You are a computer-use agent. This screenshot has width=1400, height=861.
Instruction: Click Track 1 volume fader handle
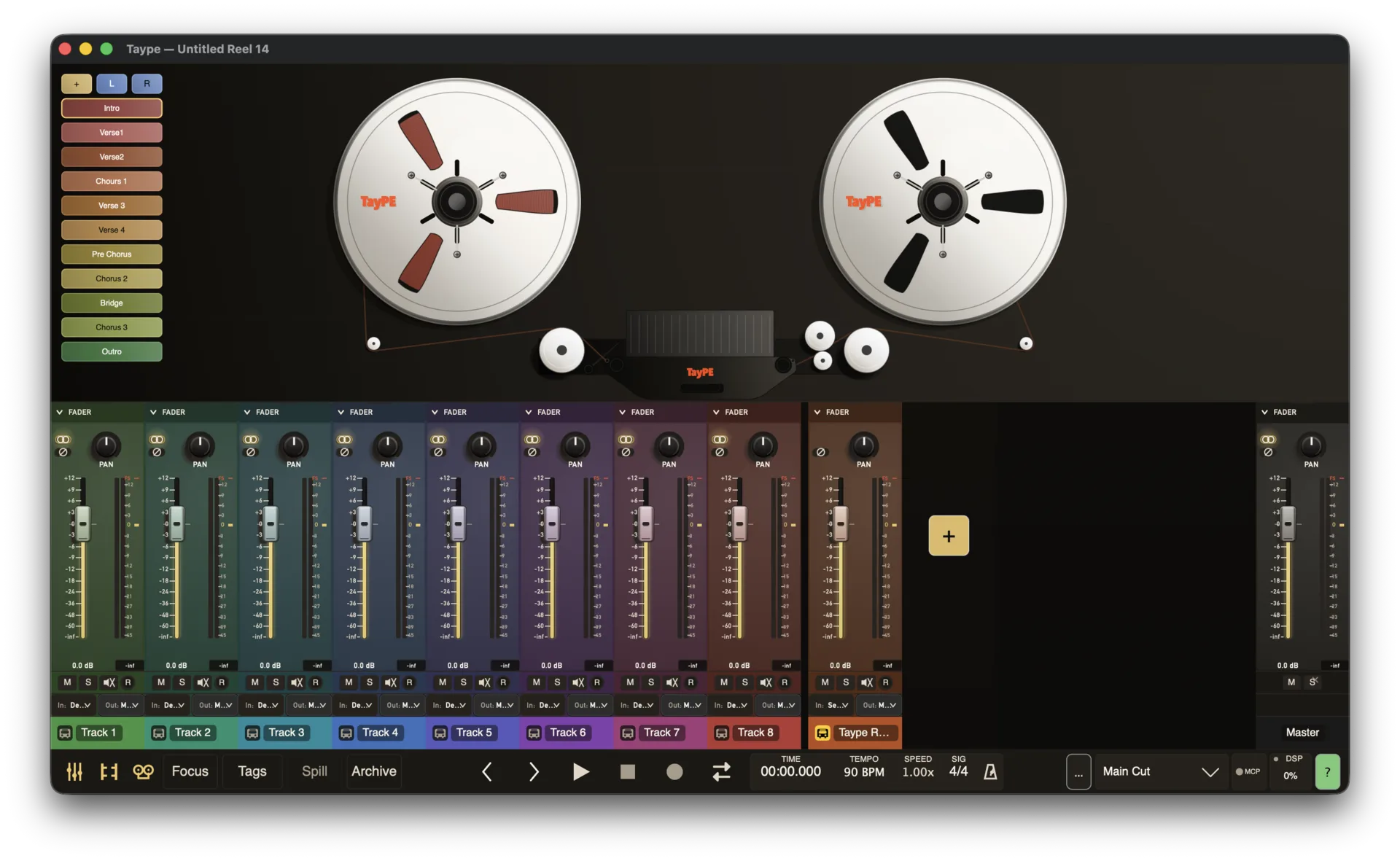click(x=83, y=523)
